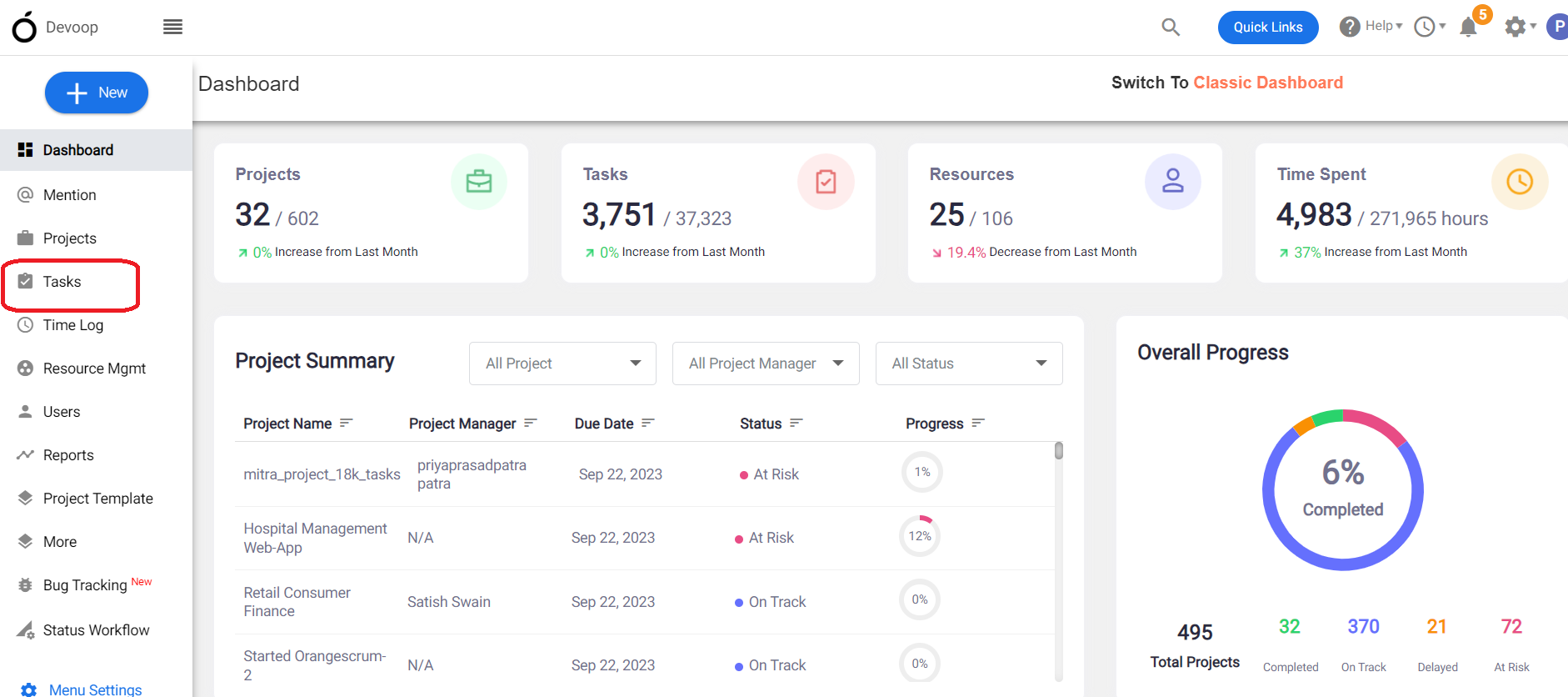Viewport: 1568px width, 697px height.
Task: Click the hamburger menu icon beside Devoop
Action: click(x=172, y=27)
